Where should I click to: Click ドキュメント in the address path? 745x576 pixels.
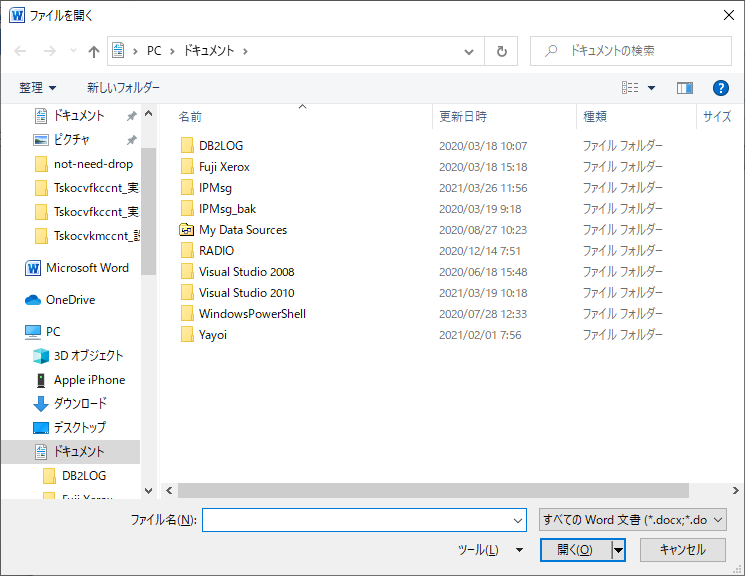click(209, 51)
